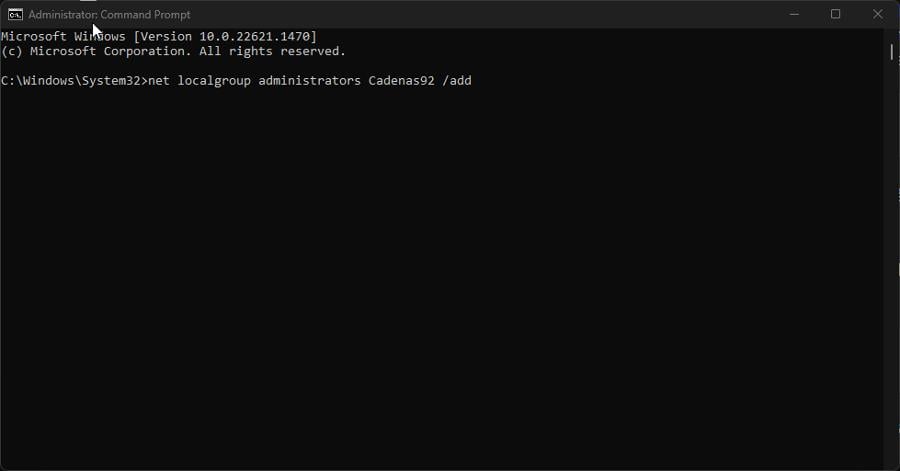Close the Administrator Command Prompt window

tap(878, 14)
